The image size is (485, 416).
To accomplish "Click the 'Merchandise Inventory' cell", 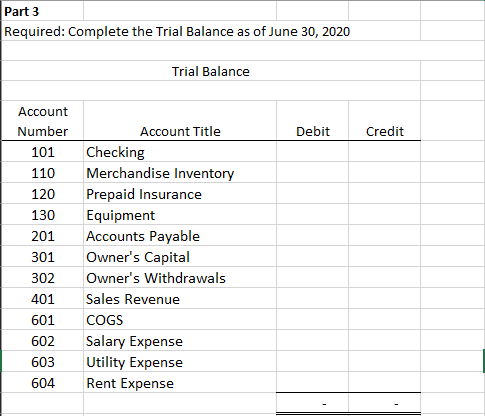I will coord(180,173).
